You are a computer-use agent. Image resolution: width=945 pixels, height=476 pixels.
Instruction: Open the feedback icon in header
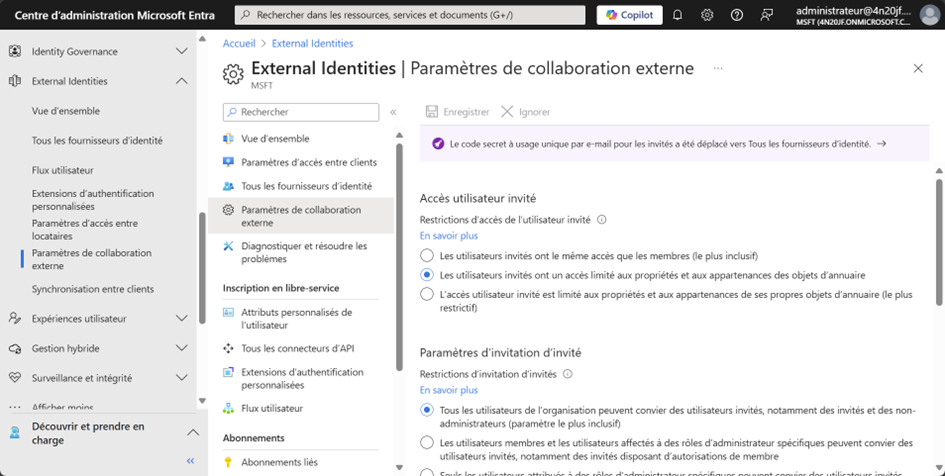tap(767, 15)
